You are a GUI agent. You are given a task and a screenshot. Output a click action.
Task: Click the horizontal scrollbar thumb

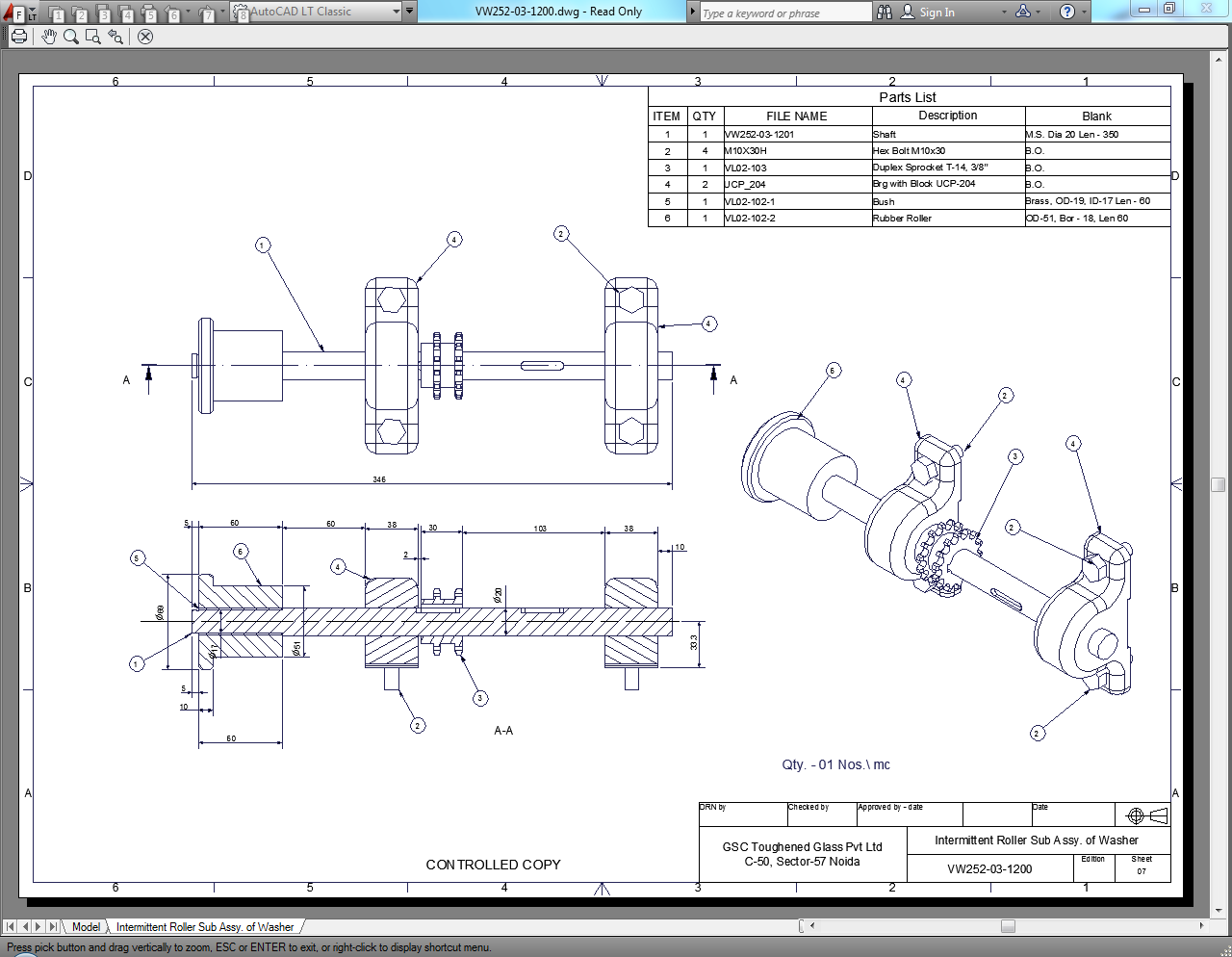(x=1008, y=926)
